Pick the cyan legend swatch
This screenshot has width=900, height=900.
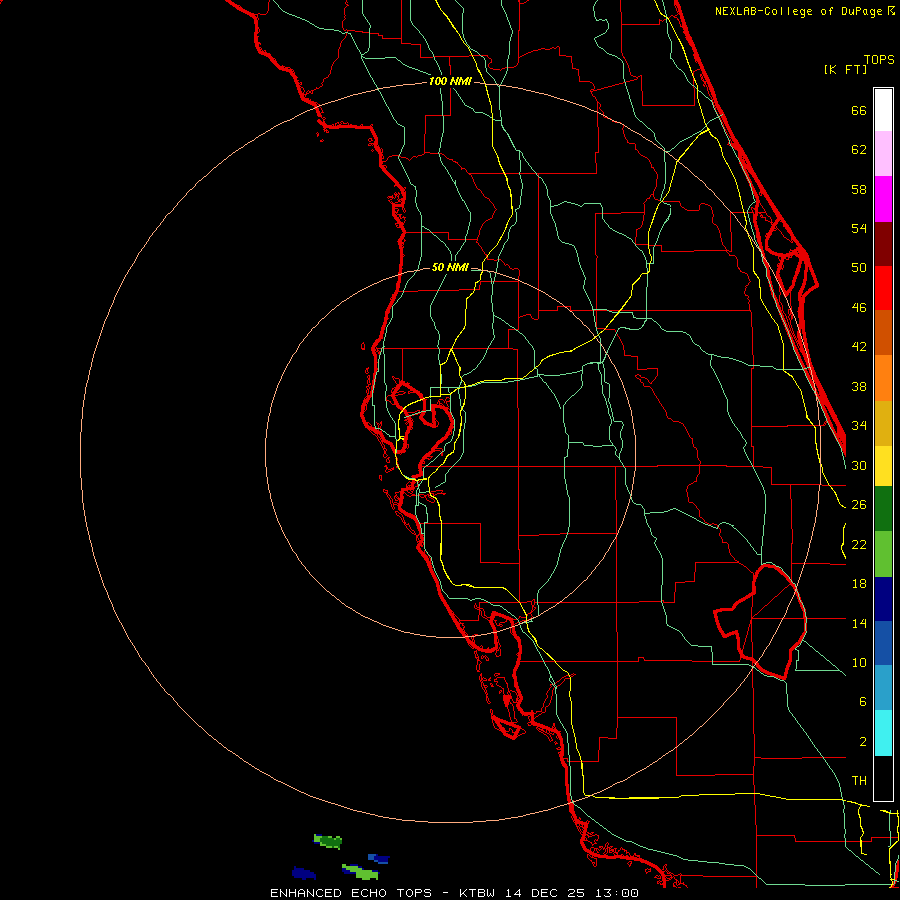[883, 733]
